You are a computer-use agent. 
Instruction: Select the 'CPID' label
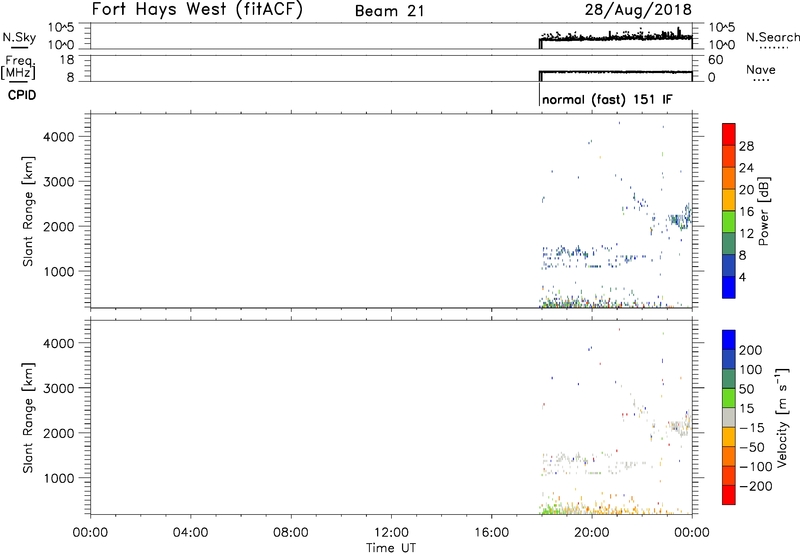coord(22,95)
